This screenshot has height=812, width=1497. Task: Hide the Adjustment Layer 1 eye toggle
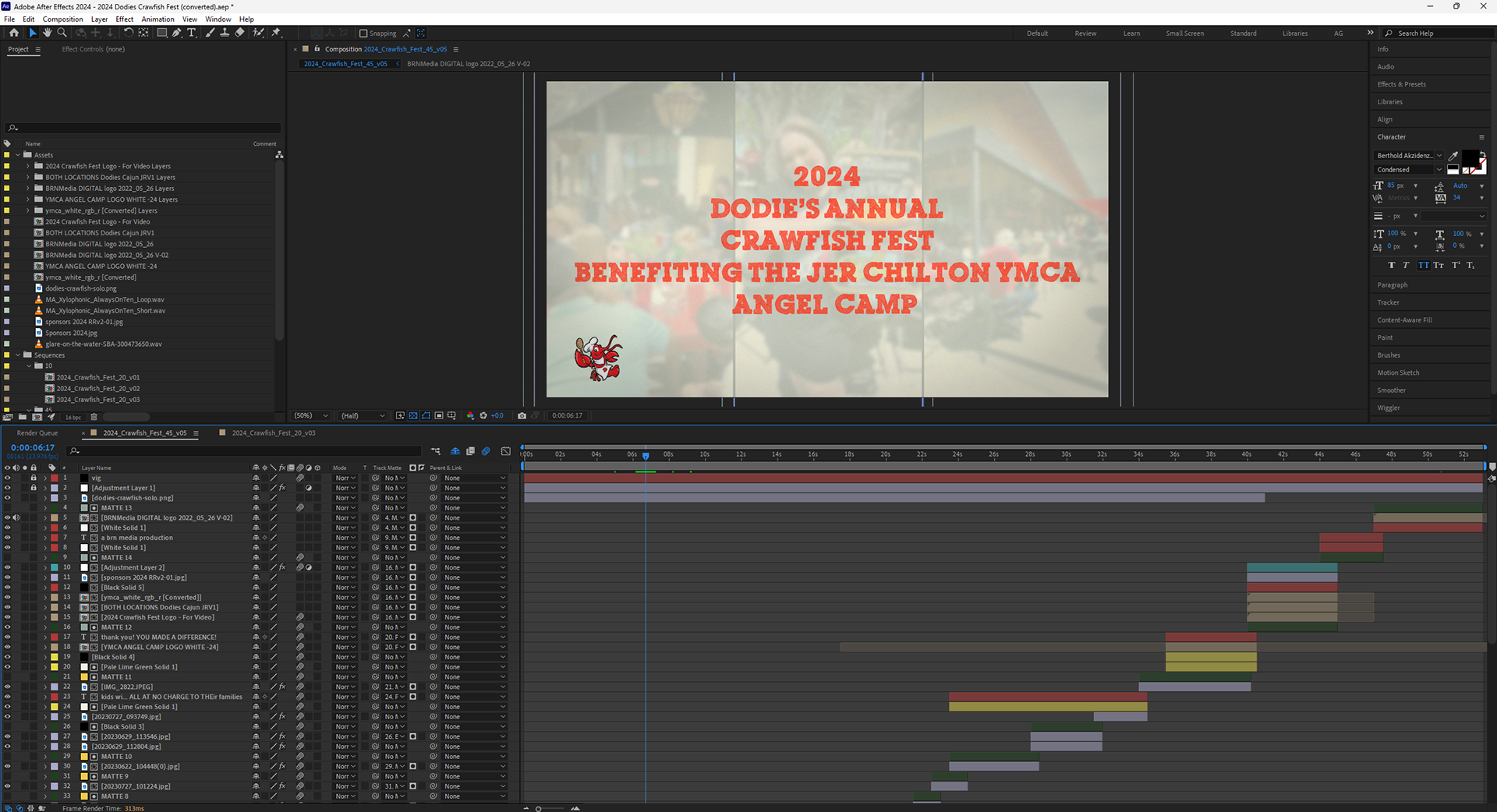pyautogui.click(x=8, y=488)
